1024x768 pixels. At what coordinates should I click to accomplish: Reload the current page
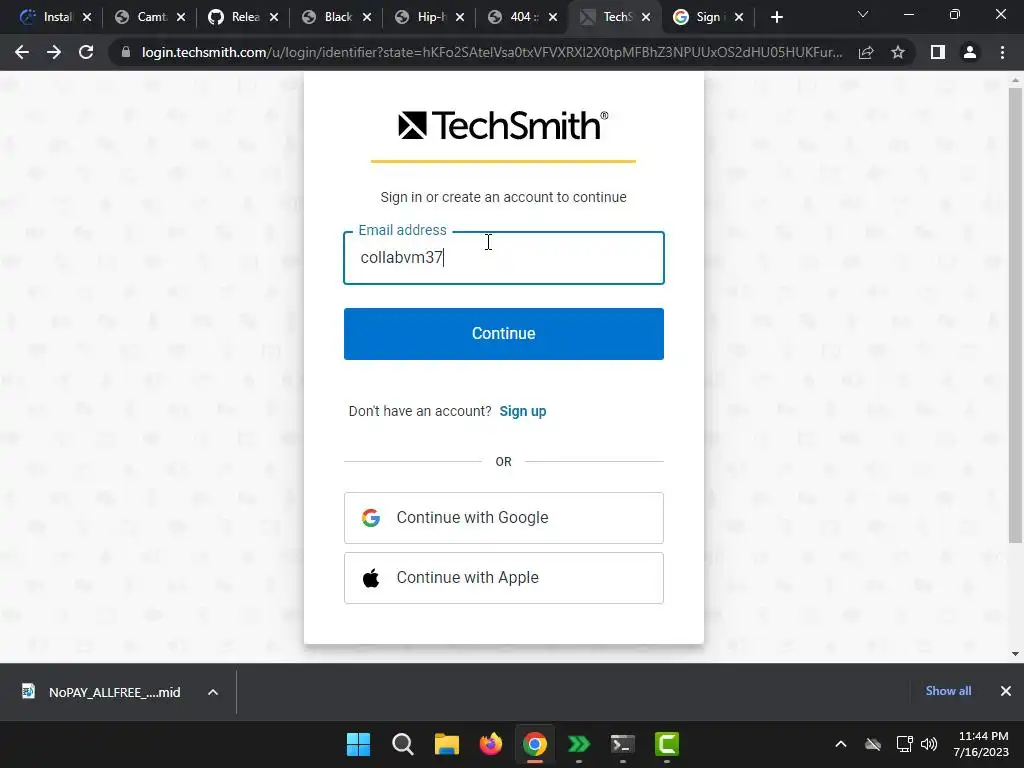(86, 52)
